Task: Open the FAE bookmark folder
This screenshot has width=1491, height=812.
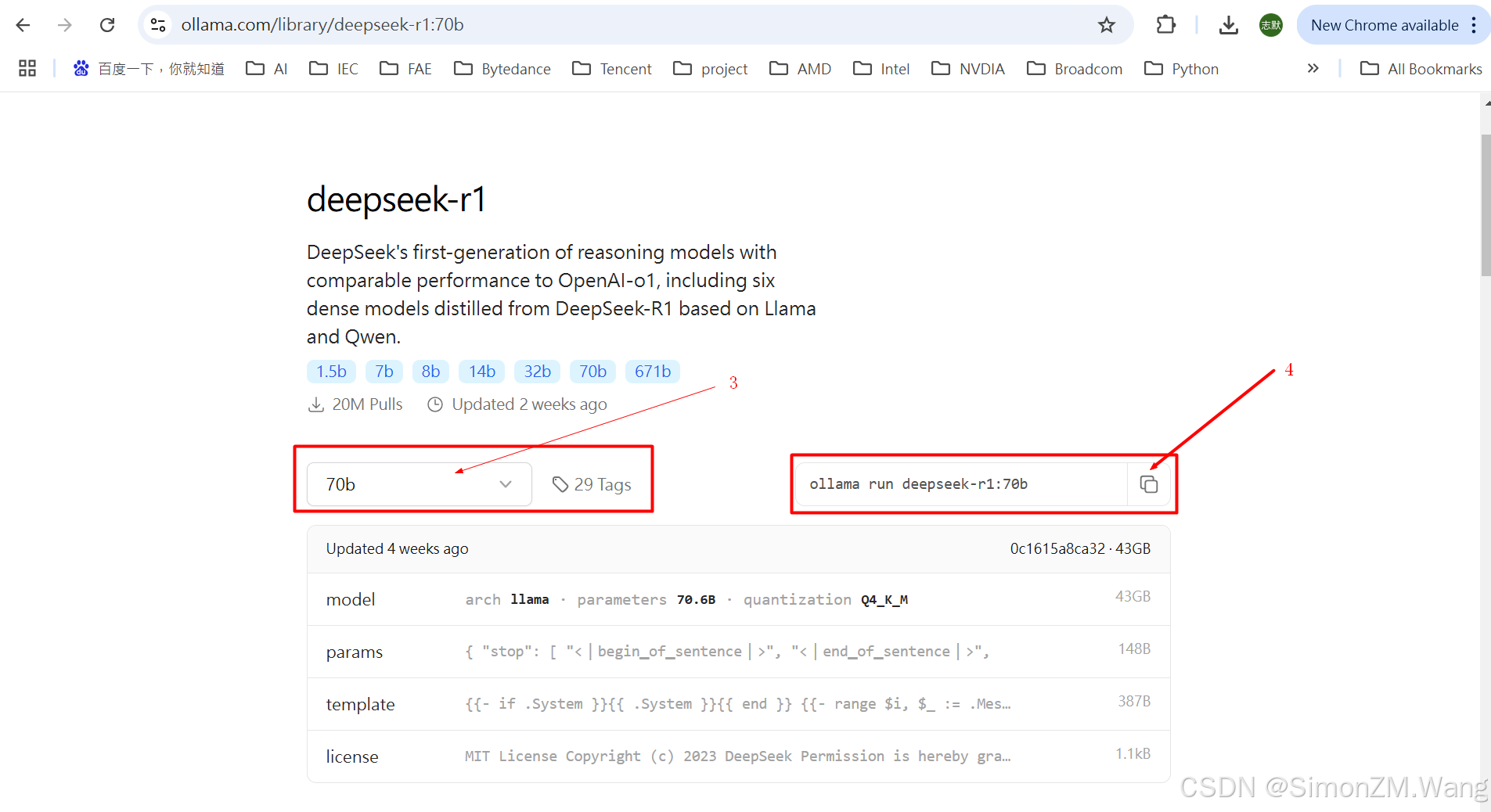Action: pos(406,69)
